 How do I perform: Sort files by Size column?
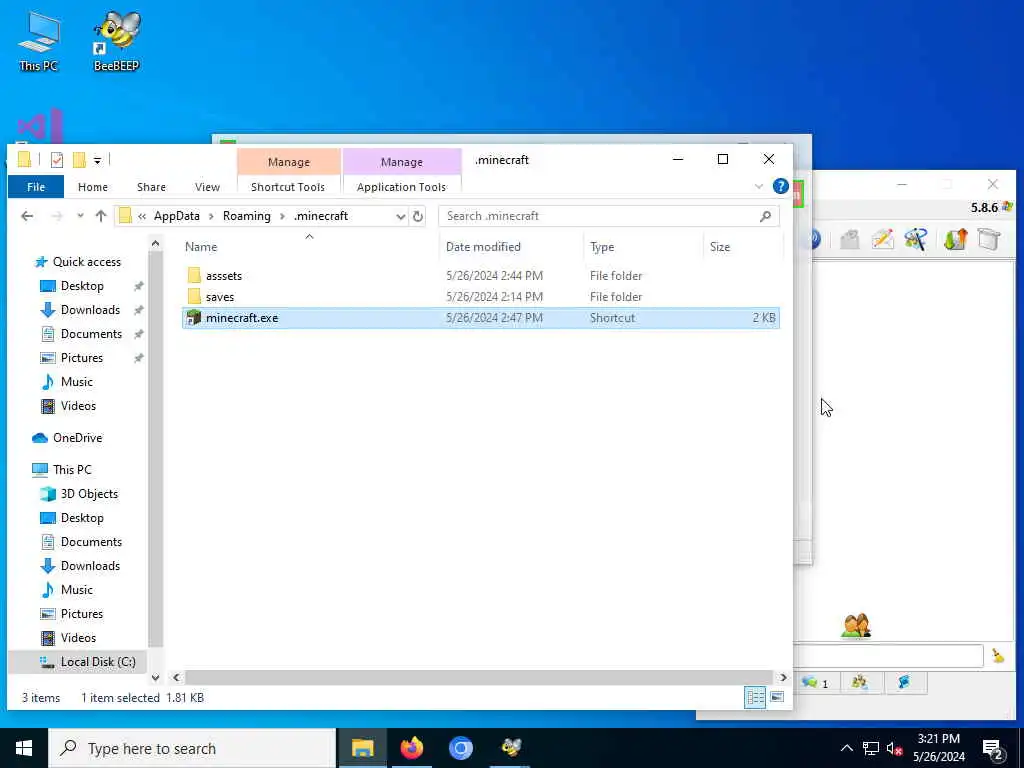[720, 247]
